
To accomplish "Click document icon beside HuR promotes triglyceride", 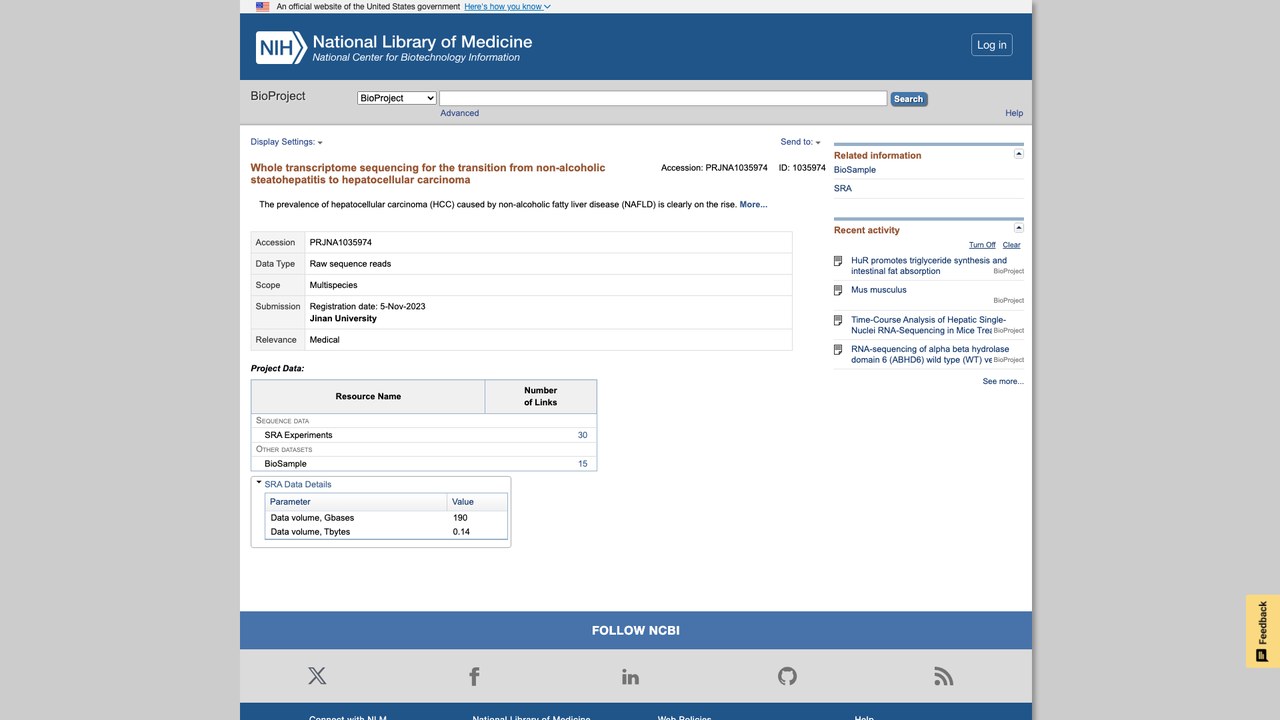I will [838, 261].
